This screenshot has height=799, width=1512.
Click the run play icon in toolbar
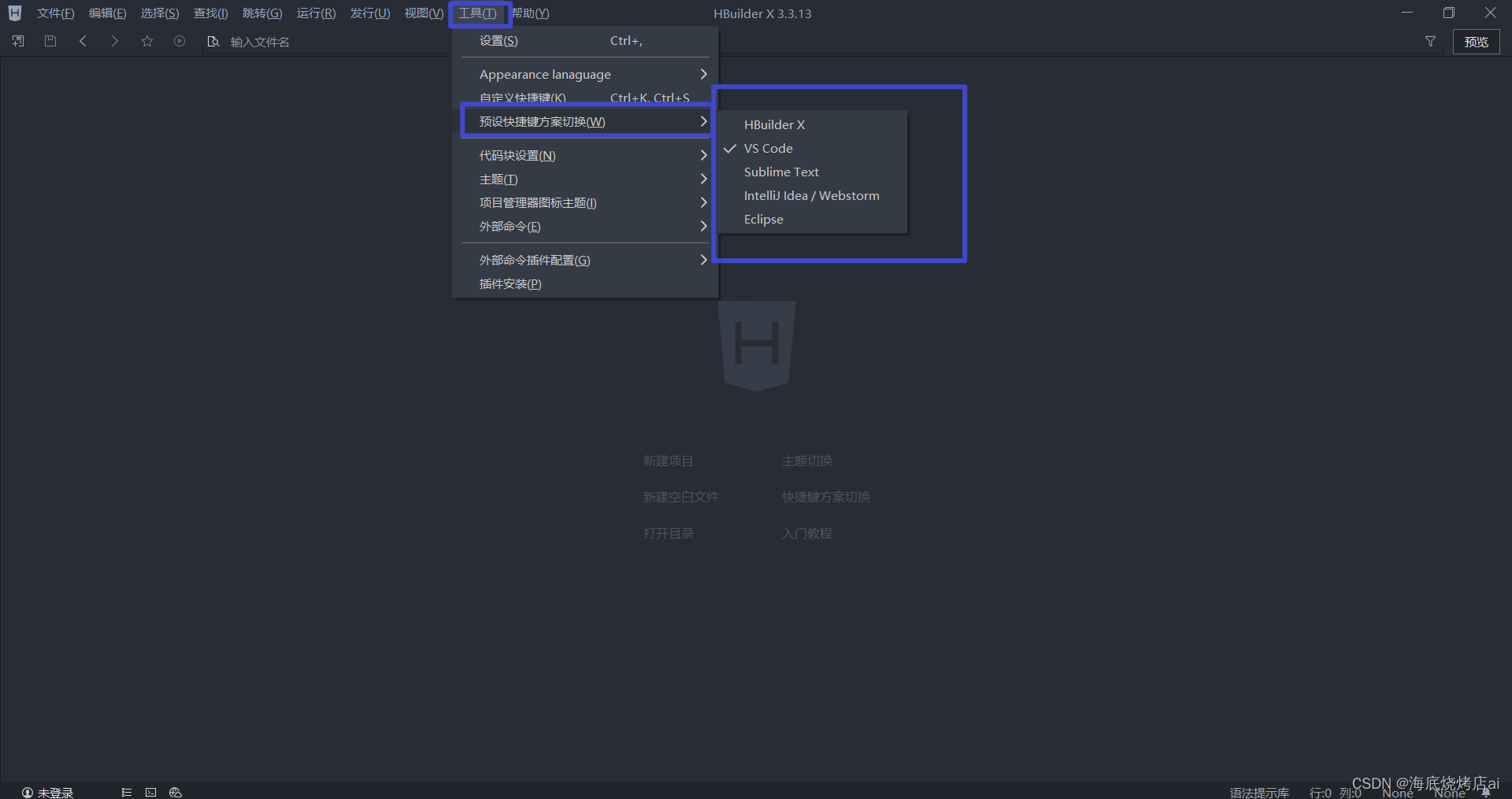point(180,41)
